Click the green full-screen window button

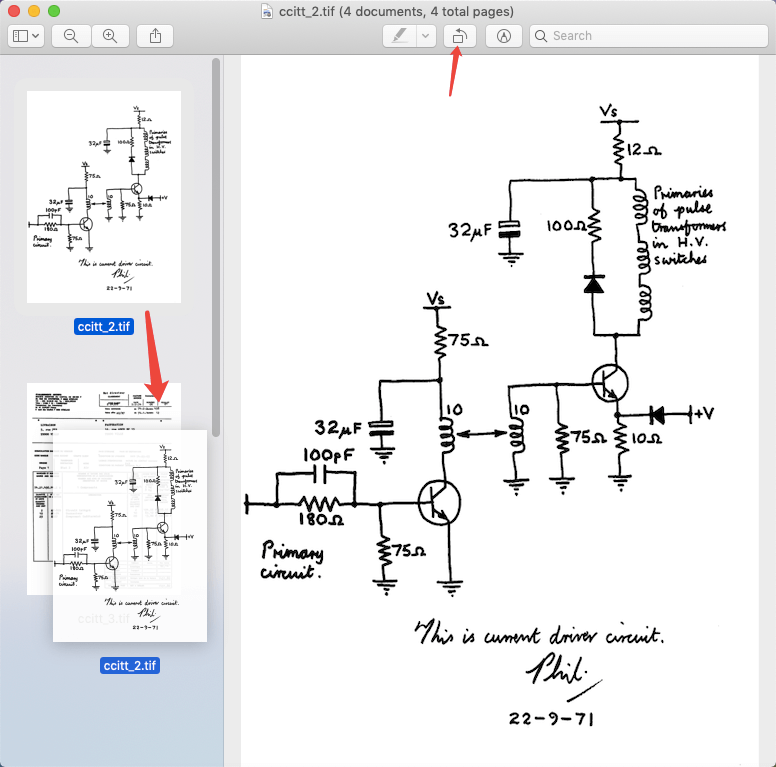pyautogui.click(x=54, y=11)
